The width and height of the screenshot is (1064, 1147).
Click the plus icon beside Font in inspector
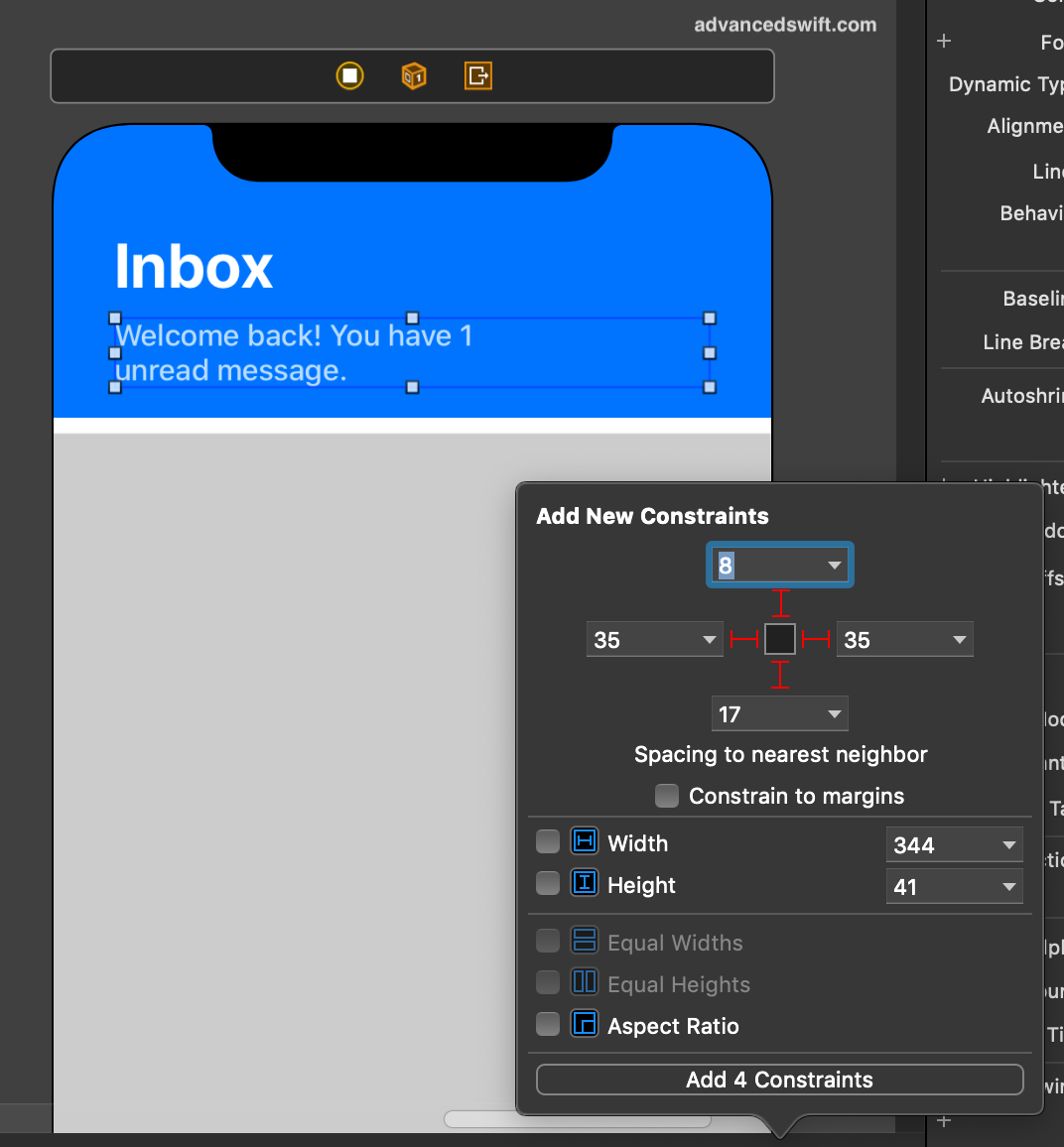[x=943, y=41]
